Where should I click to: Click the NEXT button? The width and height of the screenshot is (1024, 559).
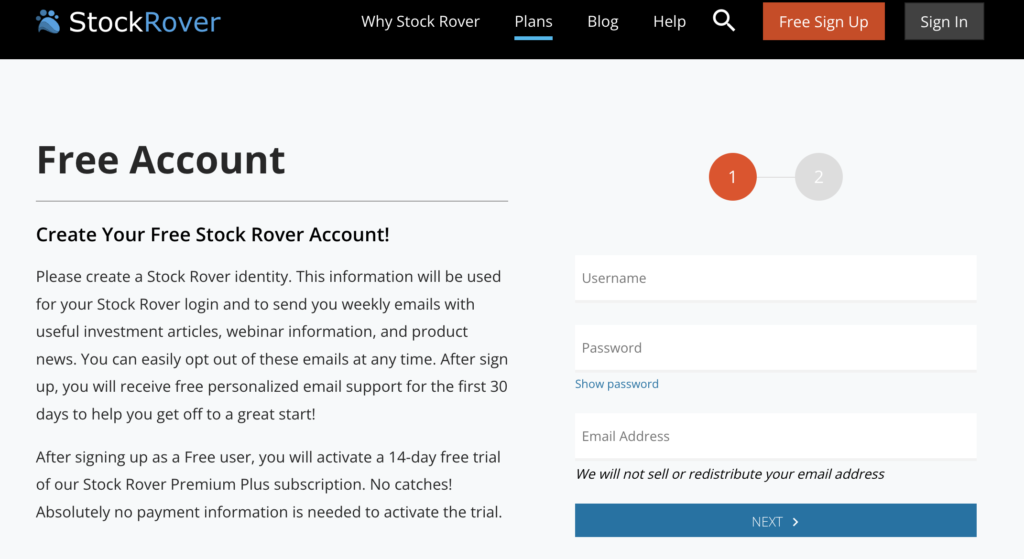point(776,520)
